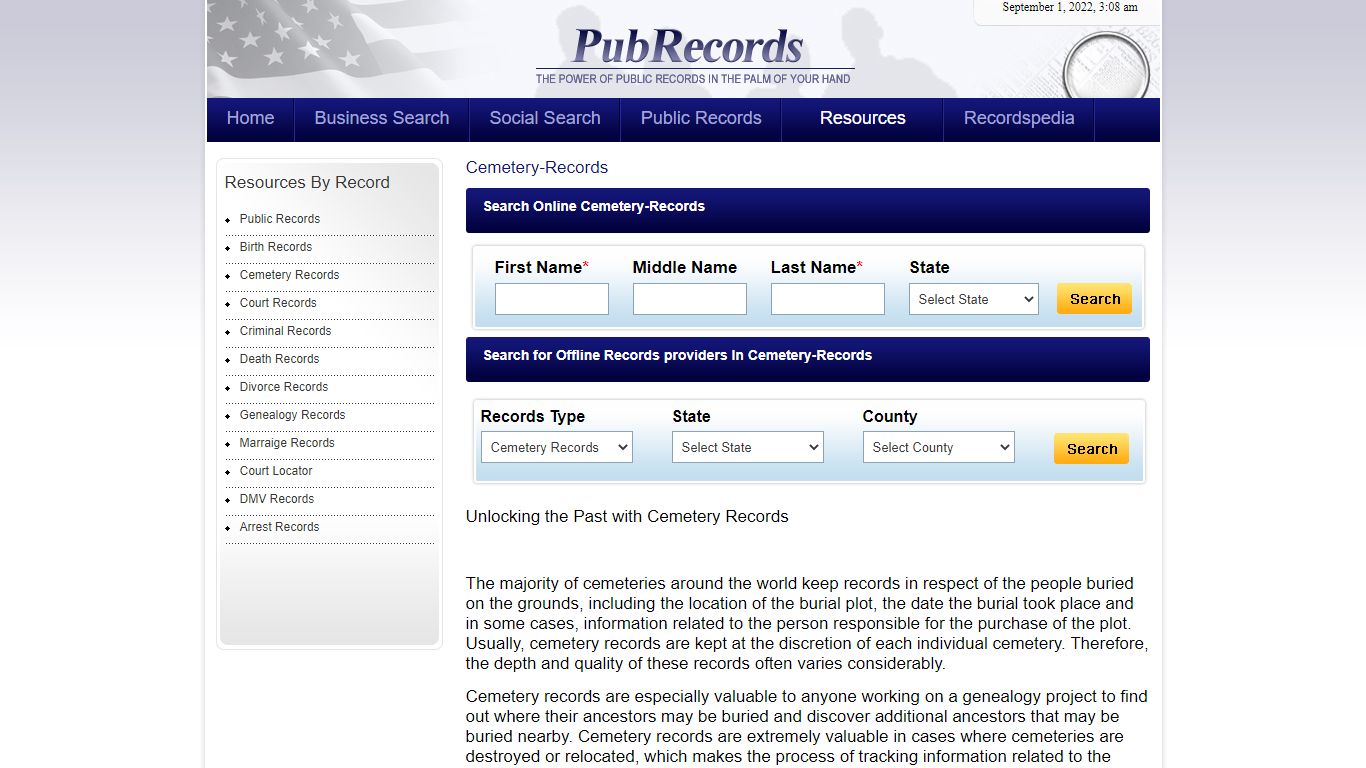Open DMV Records sidebar link

click(x=277, y=499)
